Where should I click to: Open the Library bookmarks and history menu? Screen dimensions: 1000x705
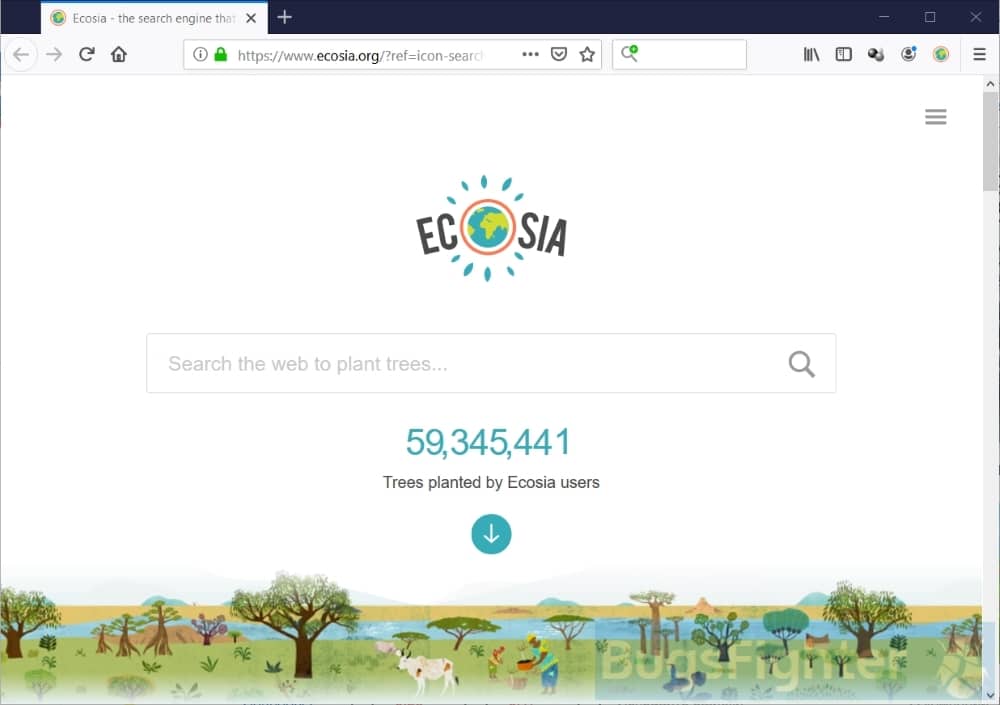pos(811,55)
